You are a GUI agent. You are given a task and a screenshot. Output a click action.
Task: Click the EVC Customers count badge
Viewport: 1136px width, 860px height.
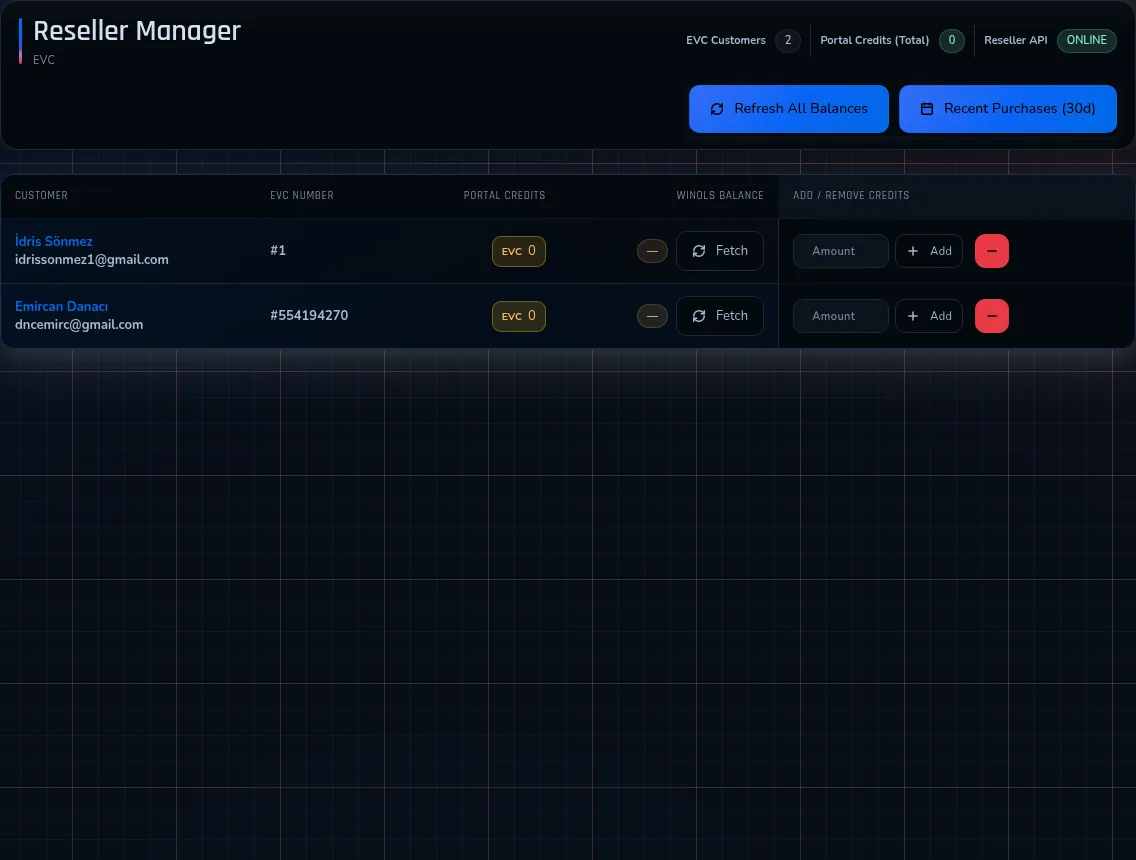coord(788,41)
